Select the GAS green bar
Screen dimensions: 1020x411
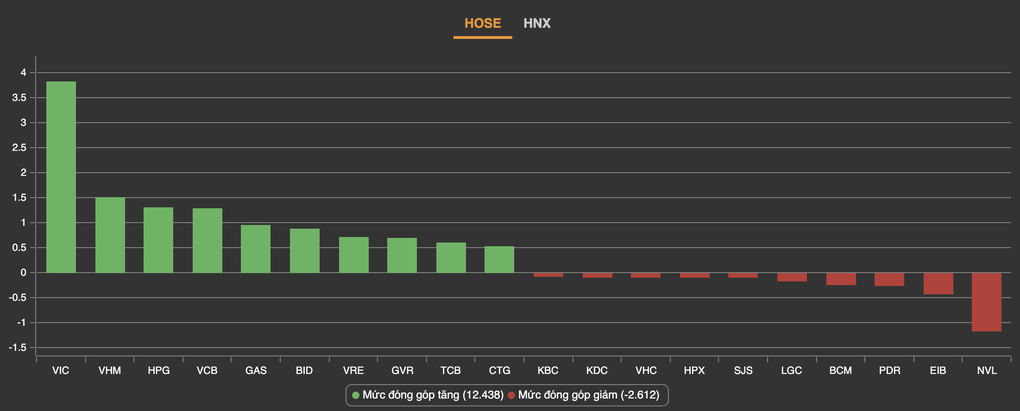[x=256, y=248]
